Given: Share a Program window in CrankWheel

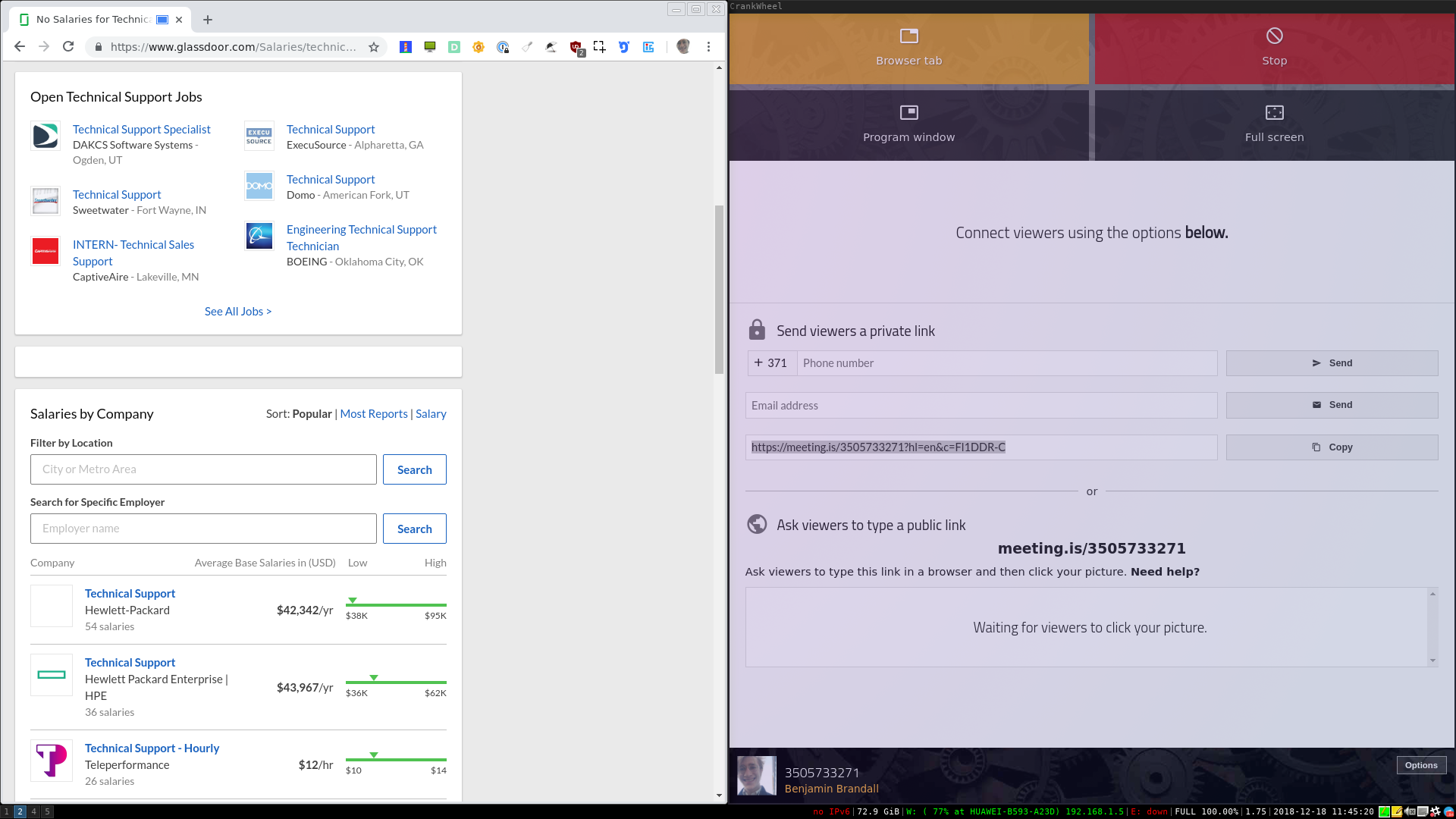Looking at the screenshot, I should click(x=908, y=125).
